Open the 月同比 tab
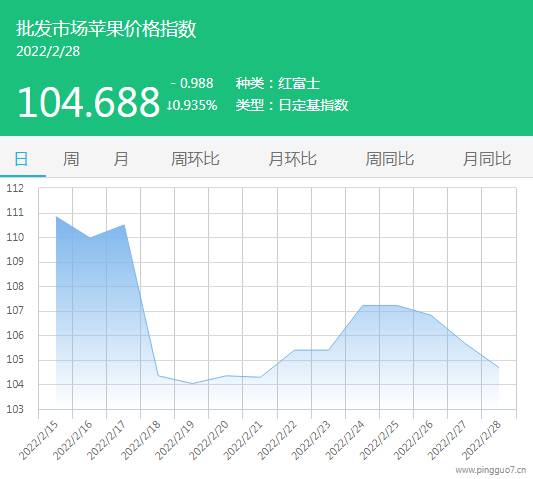The height and width of the screenshot is (479, 533). tap(487, 159)
